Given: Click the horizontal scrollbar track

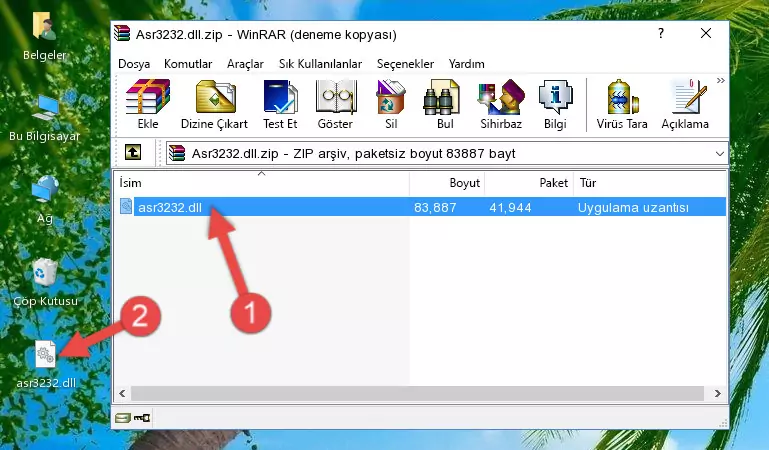Looking at the screenshot, I should click(417, 393).
